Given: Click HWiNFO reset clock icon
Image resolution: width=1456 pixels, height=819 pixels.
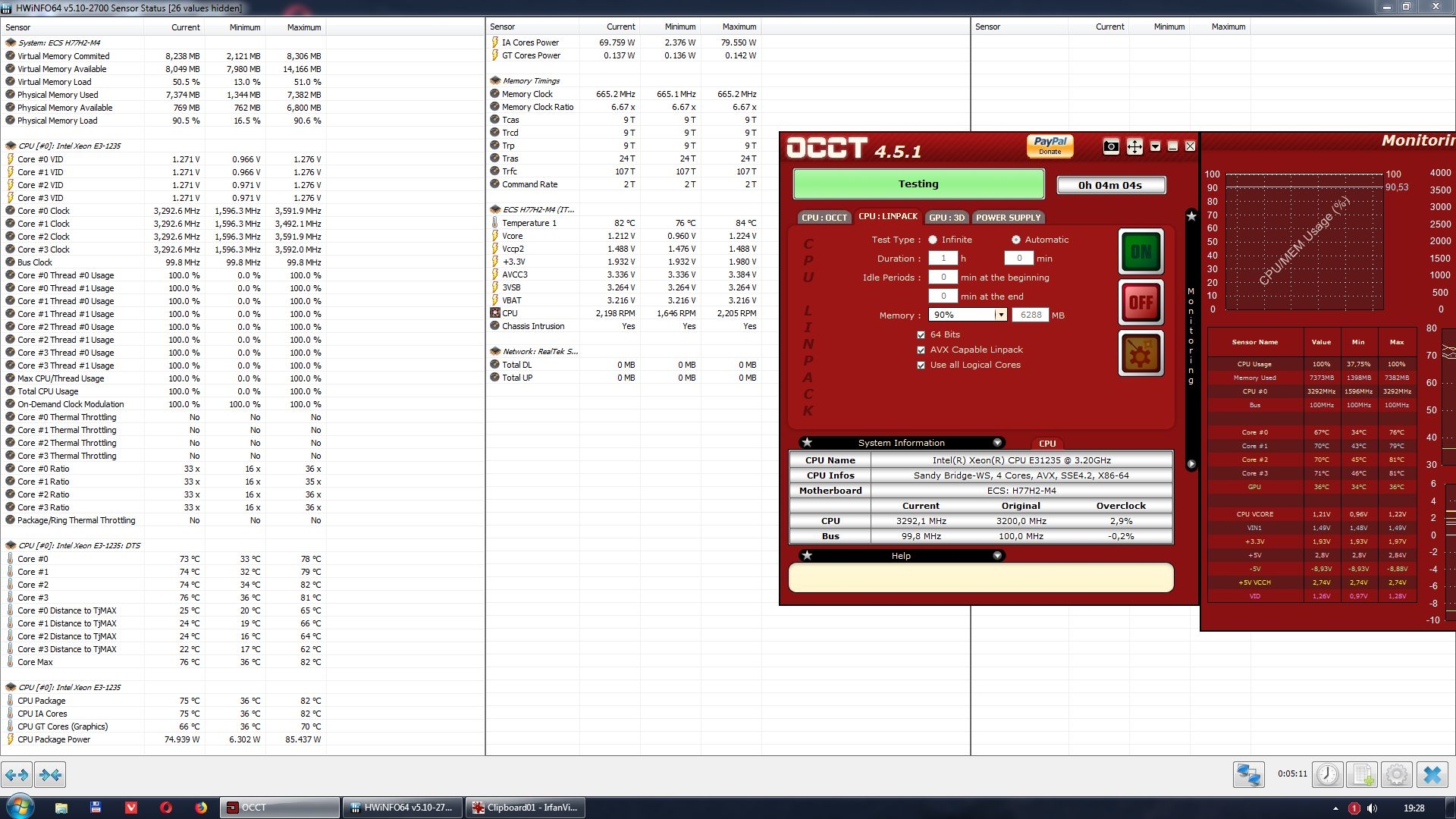Looking at the screenshot, I should [1327, 774].
